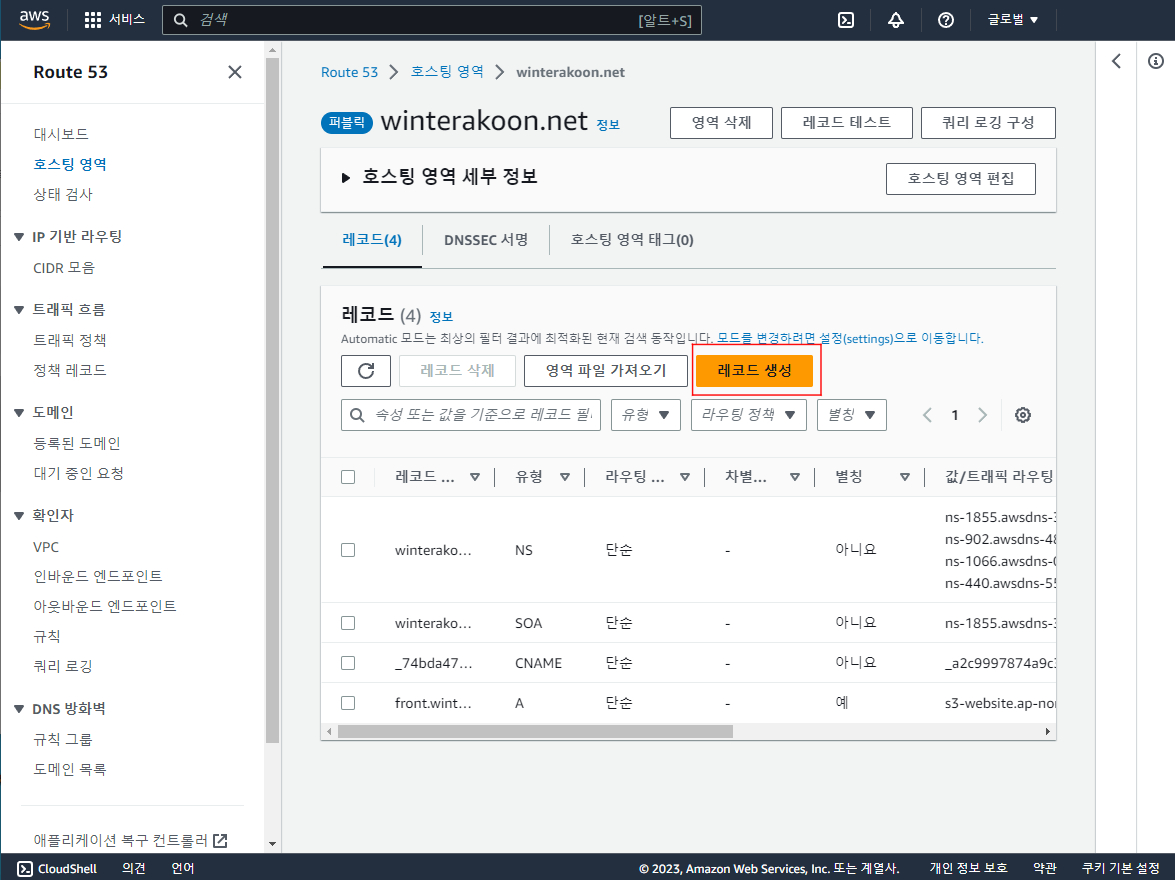Open the 유형 filter dropdown

click(646, 415)
